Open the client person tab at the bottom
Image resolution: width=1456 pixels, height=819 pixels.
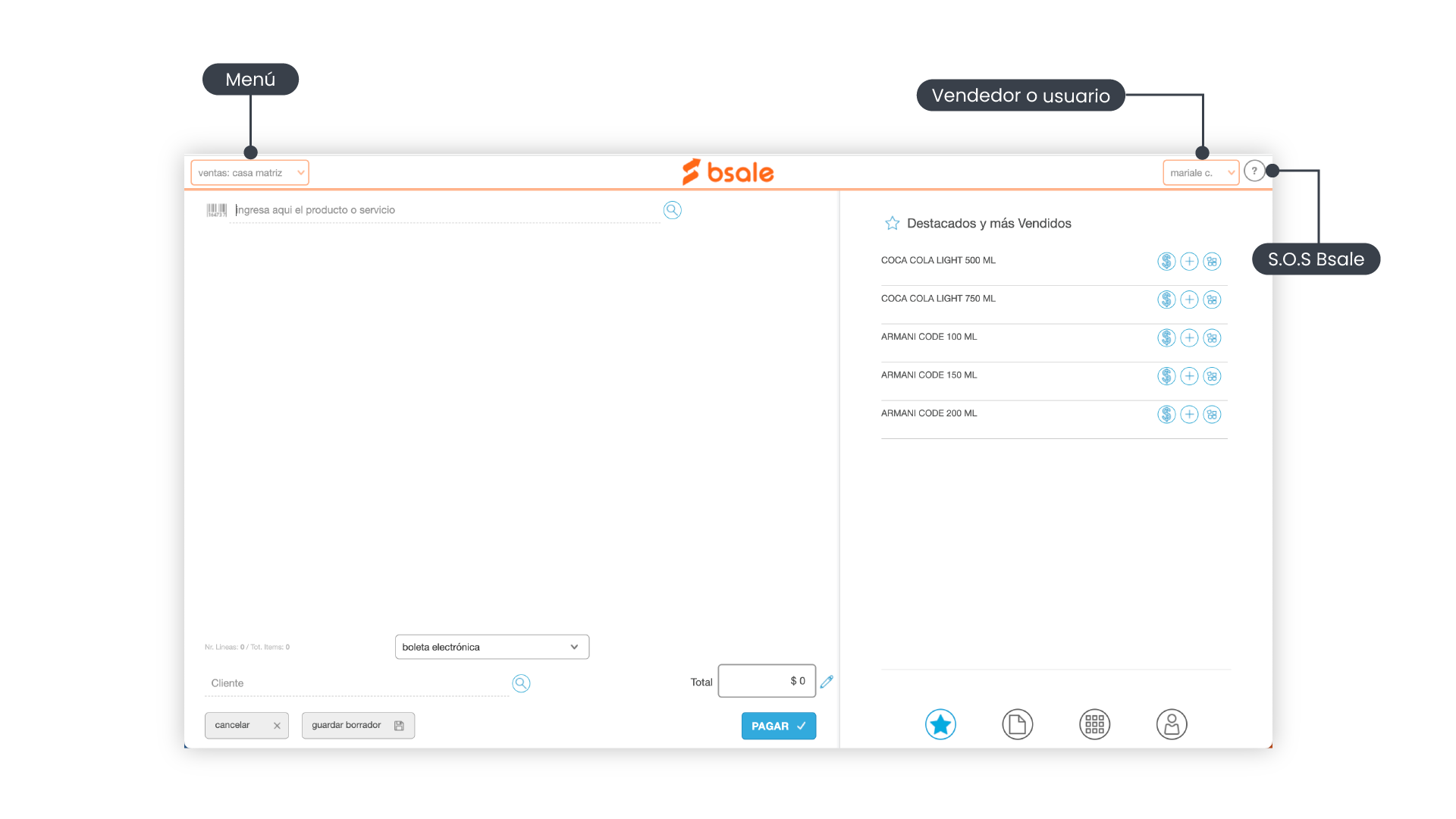pyautogui.click(x=1171, y=725)
